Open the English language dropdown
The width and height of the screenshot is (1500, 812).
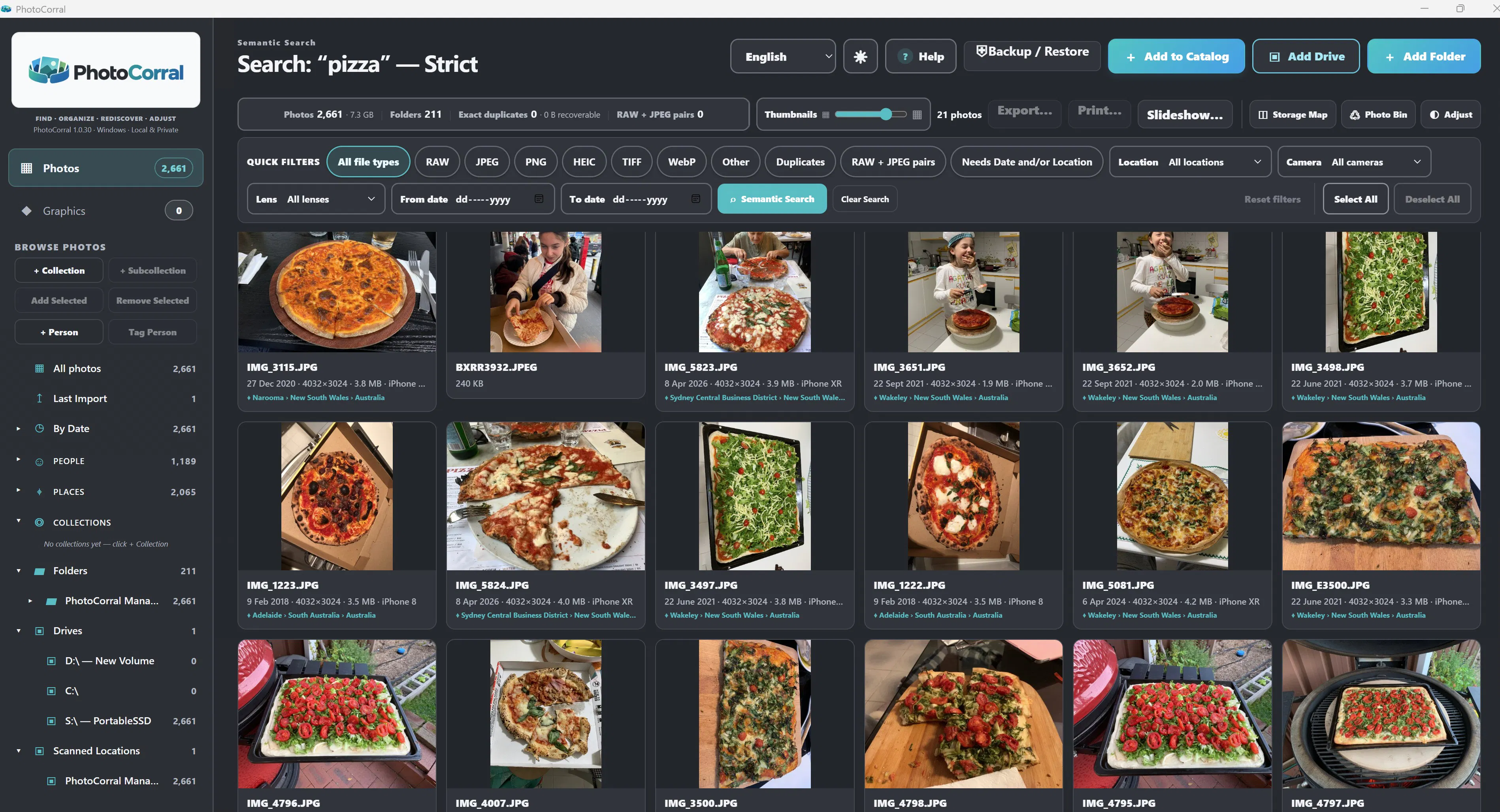(x=783, y=56)
